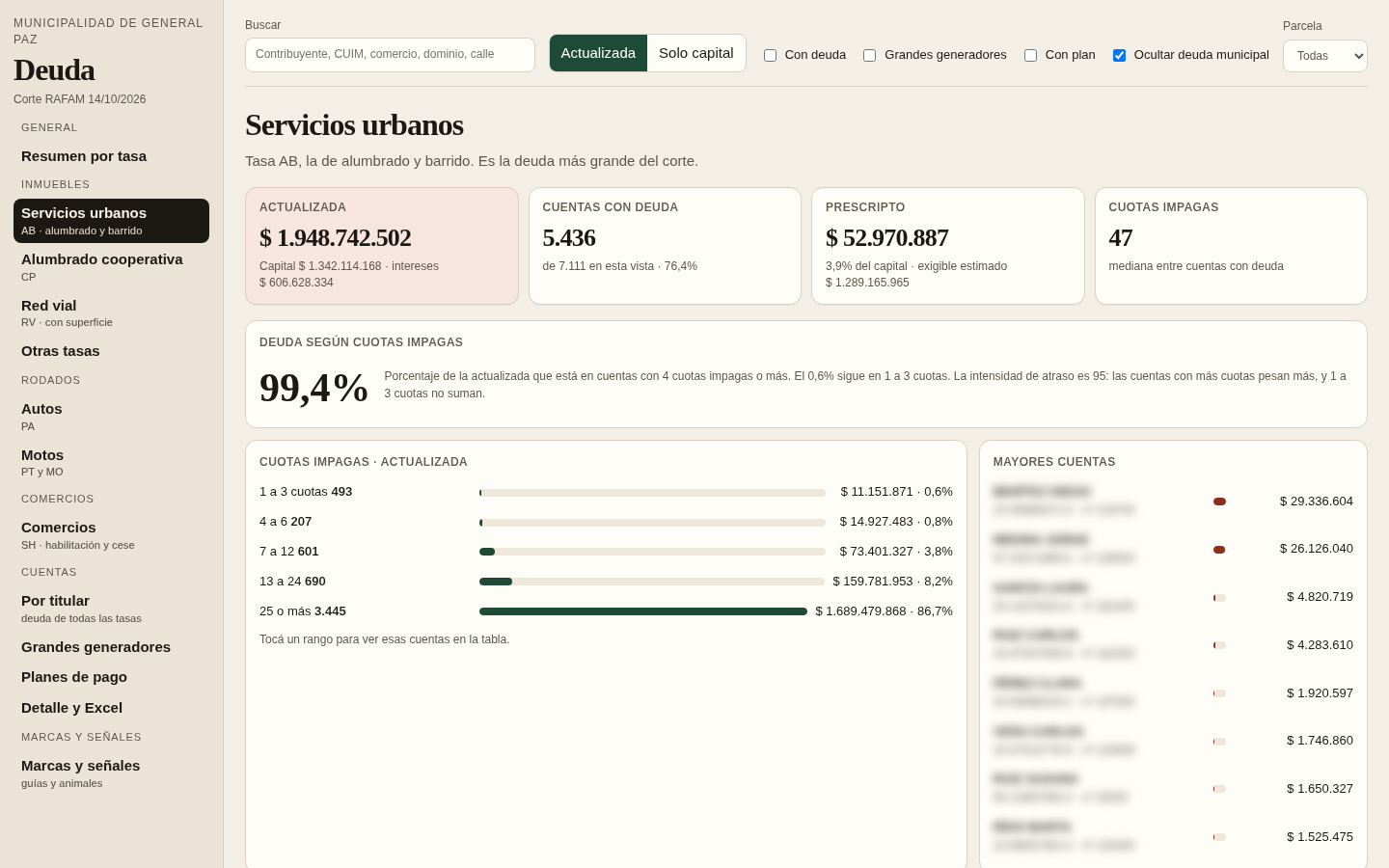Open Resumen por tasa in sidebar

pos(111,156)
